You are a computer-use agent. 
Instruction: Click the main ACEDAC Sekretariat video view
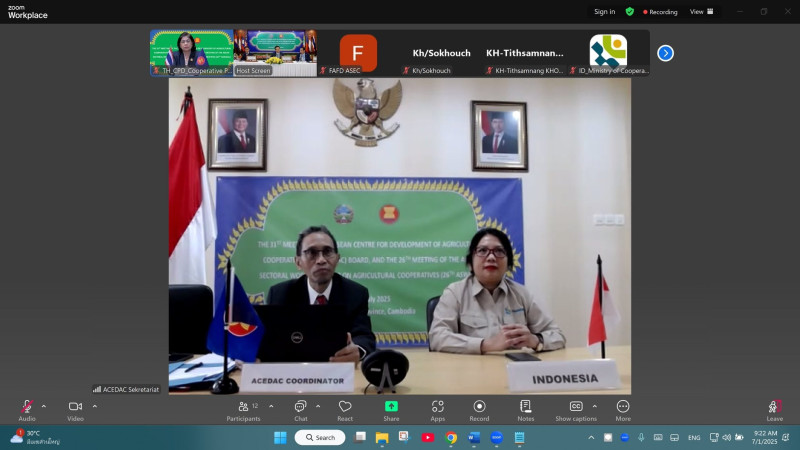[399, 236]
